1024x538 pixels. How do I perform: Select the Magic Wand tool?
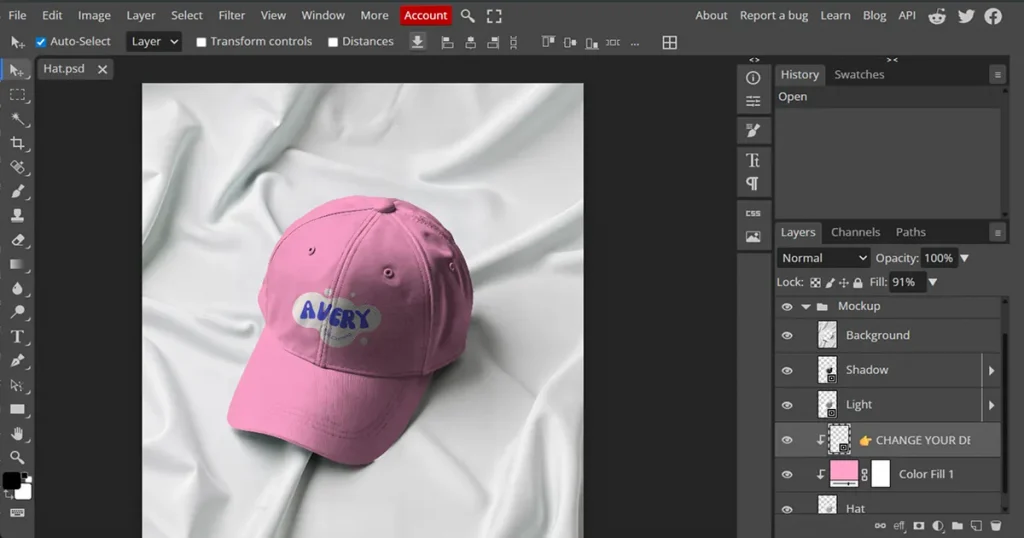coord(17,119)
